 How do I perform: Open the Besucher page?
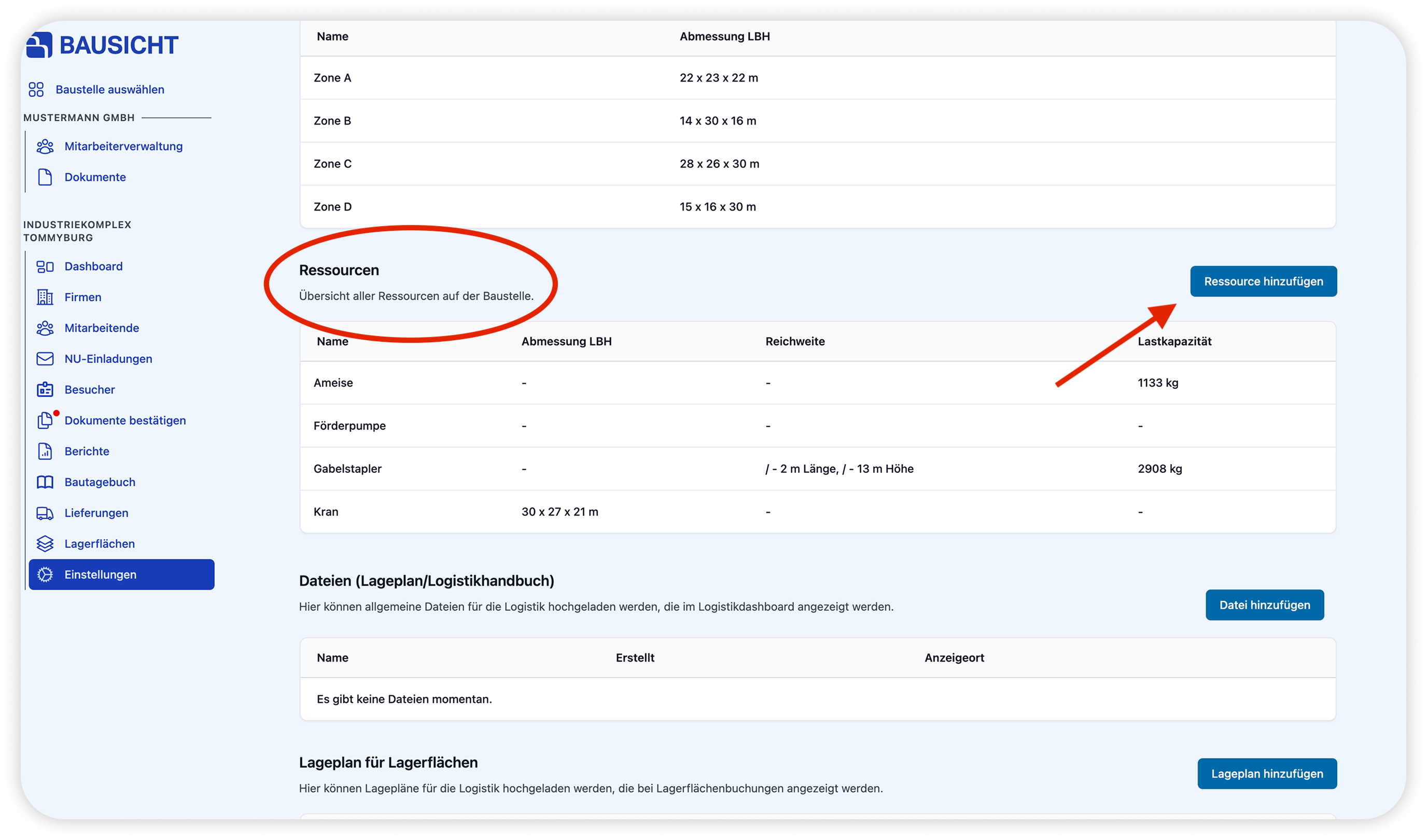90,390
